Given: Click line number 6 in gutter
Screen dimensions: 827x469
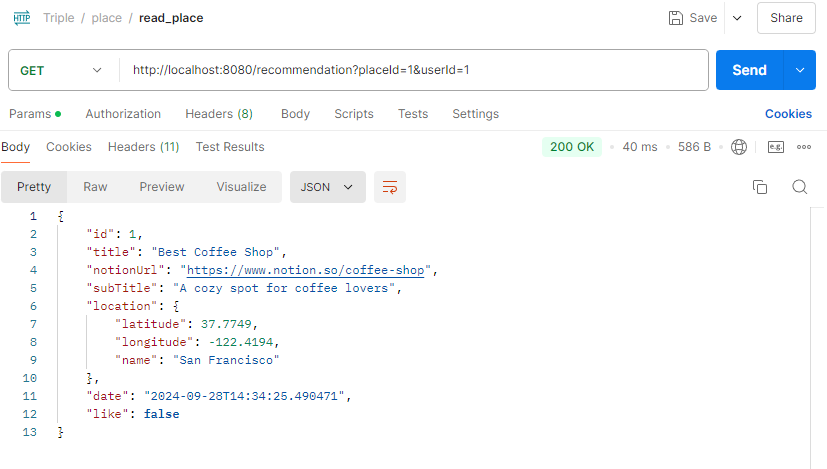Looking at the screenshot, I should point(33,306).
